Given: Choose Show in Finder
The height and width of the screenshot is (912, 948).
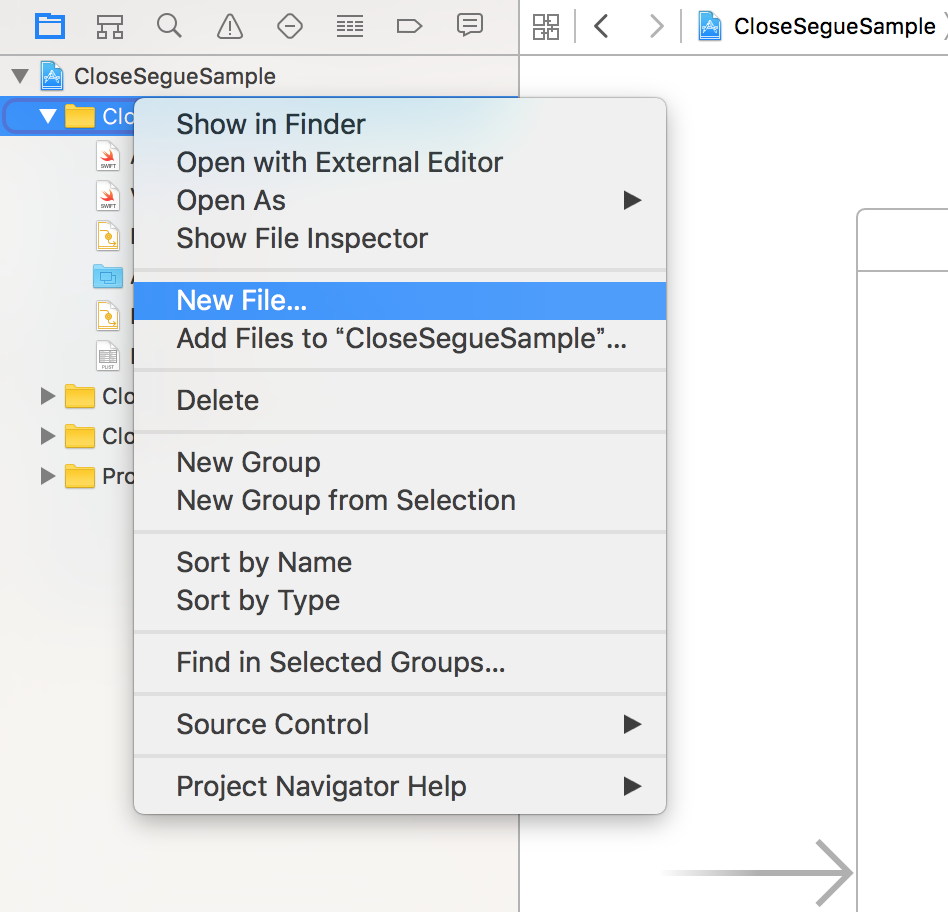Looking at the screenshot, I should (400, 124).
